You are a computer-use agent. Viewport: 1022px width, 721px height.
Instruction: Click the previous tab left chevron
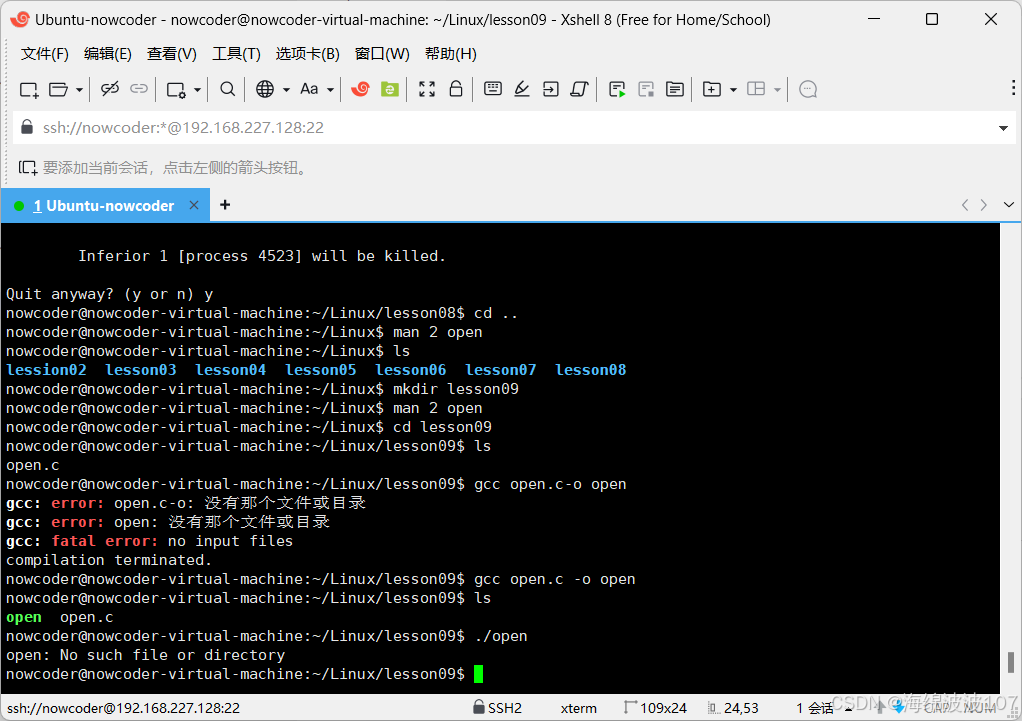point(965,205)
